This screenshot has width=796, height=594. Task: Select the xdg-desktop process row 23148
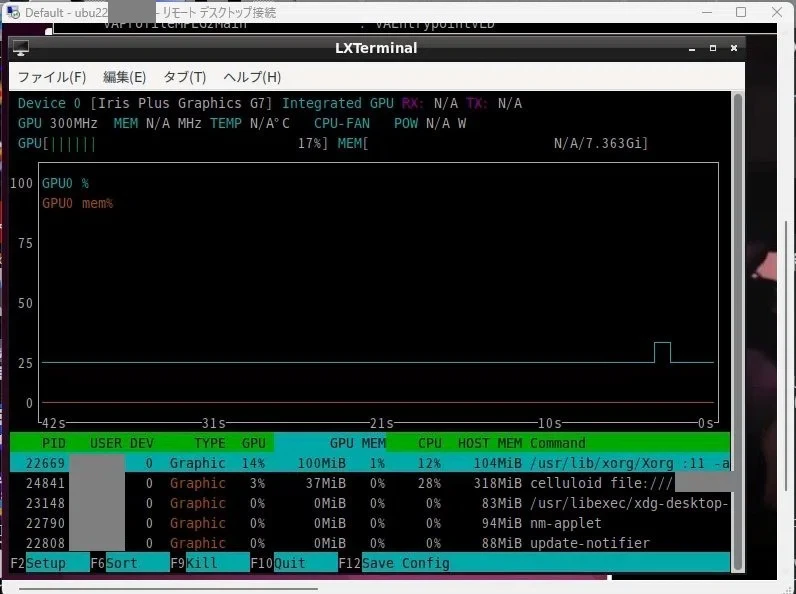click(370, 503)
